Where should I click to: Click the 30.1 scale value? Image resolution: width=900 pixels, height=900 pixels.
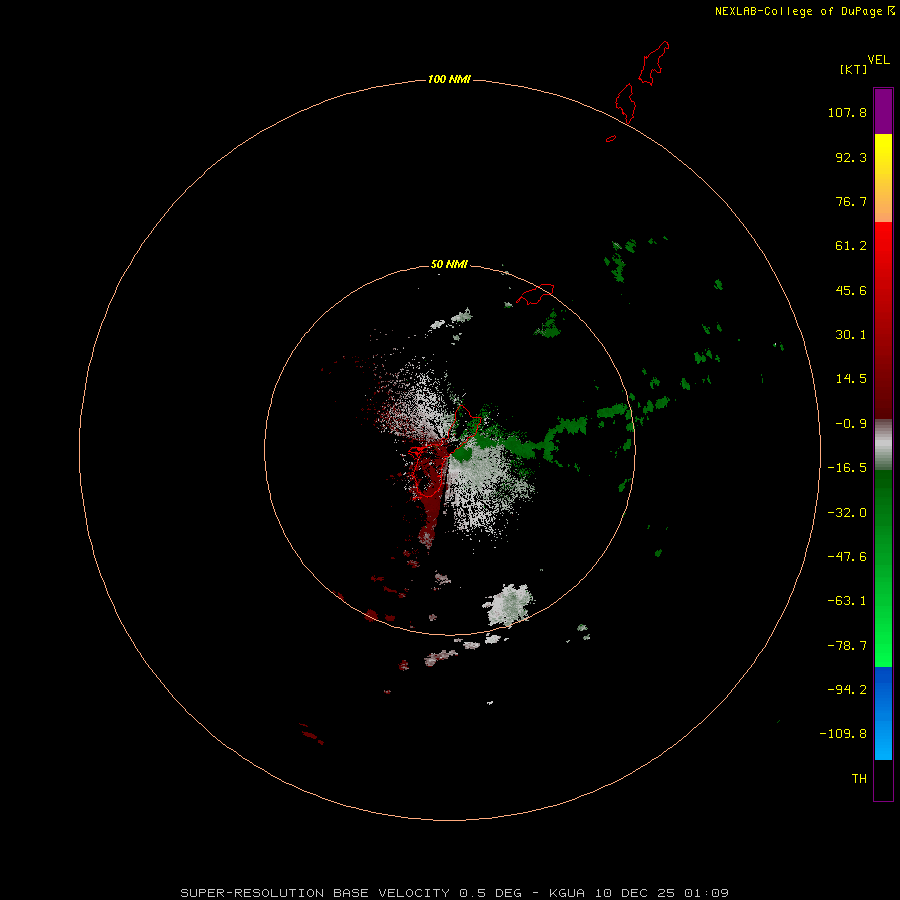851,335
